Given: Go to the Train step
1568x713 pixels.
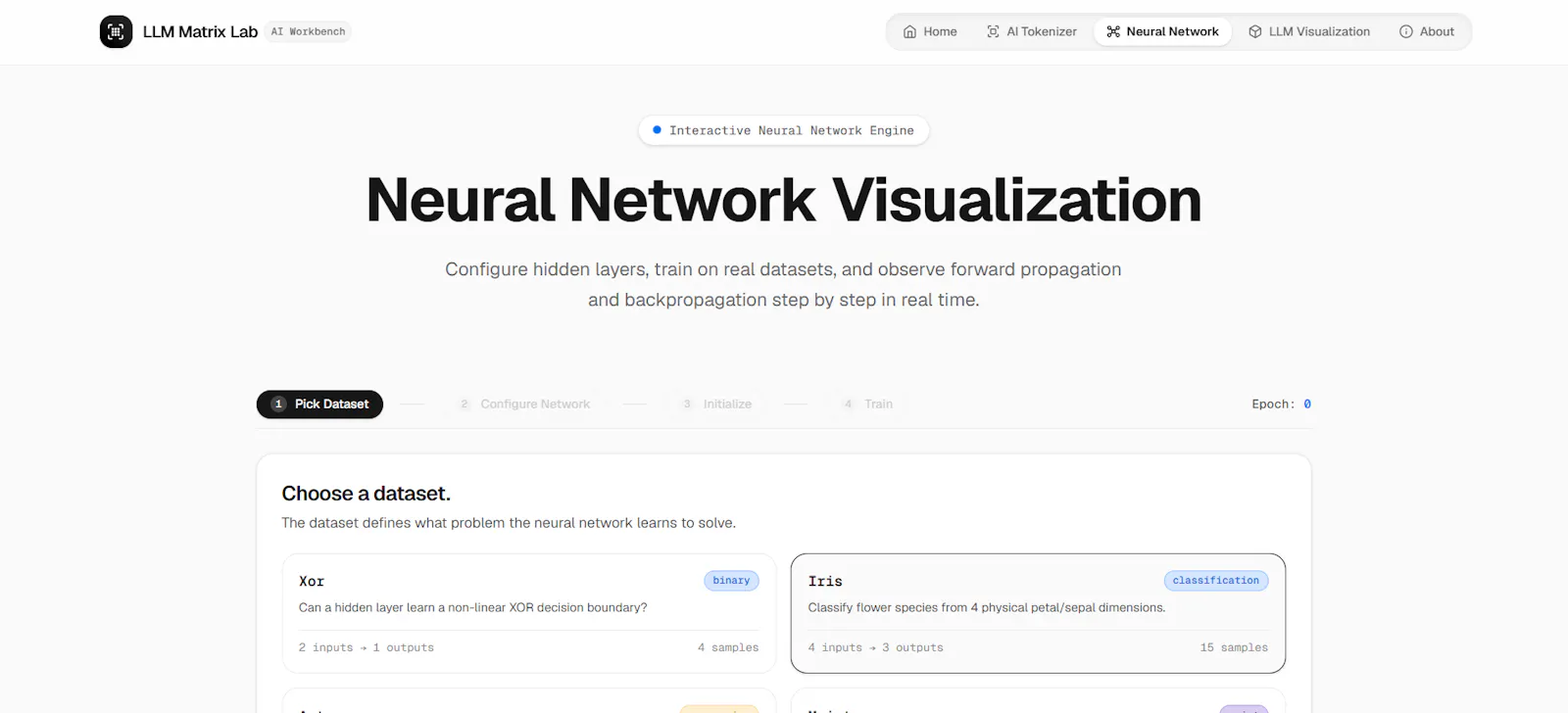Looking at the screenshot, I should [868, 404].
